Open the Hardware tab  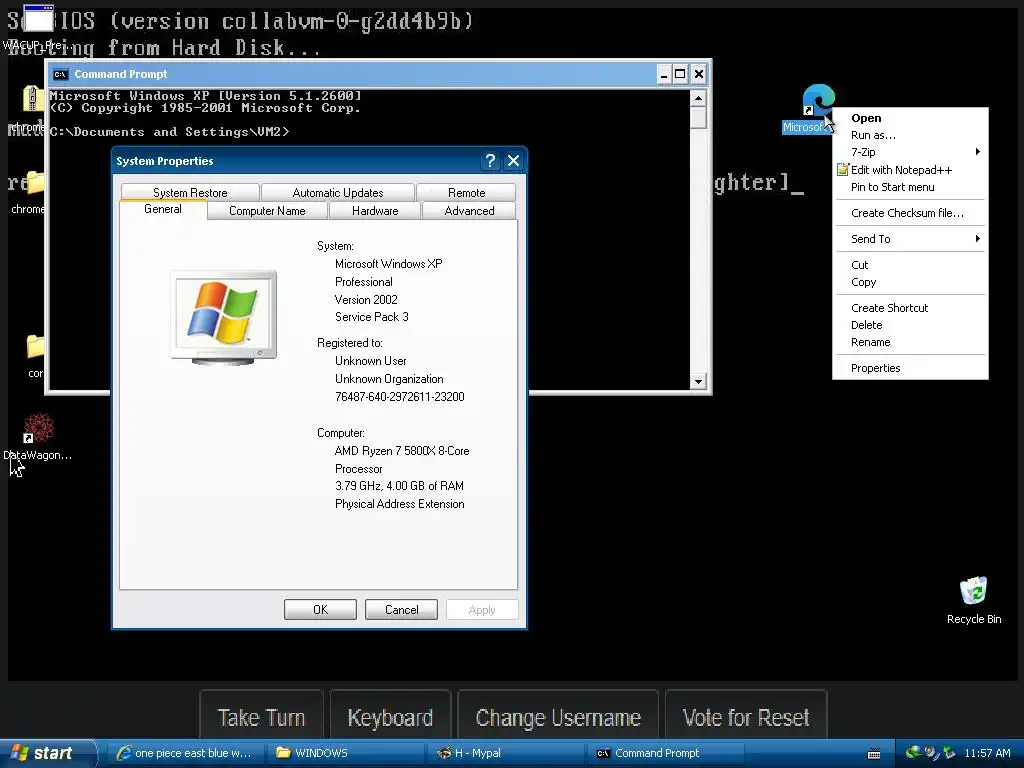pyautogui.click(x=375, y=211)
